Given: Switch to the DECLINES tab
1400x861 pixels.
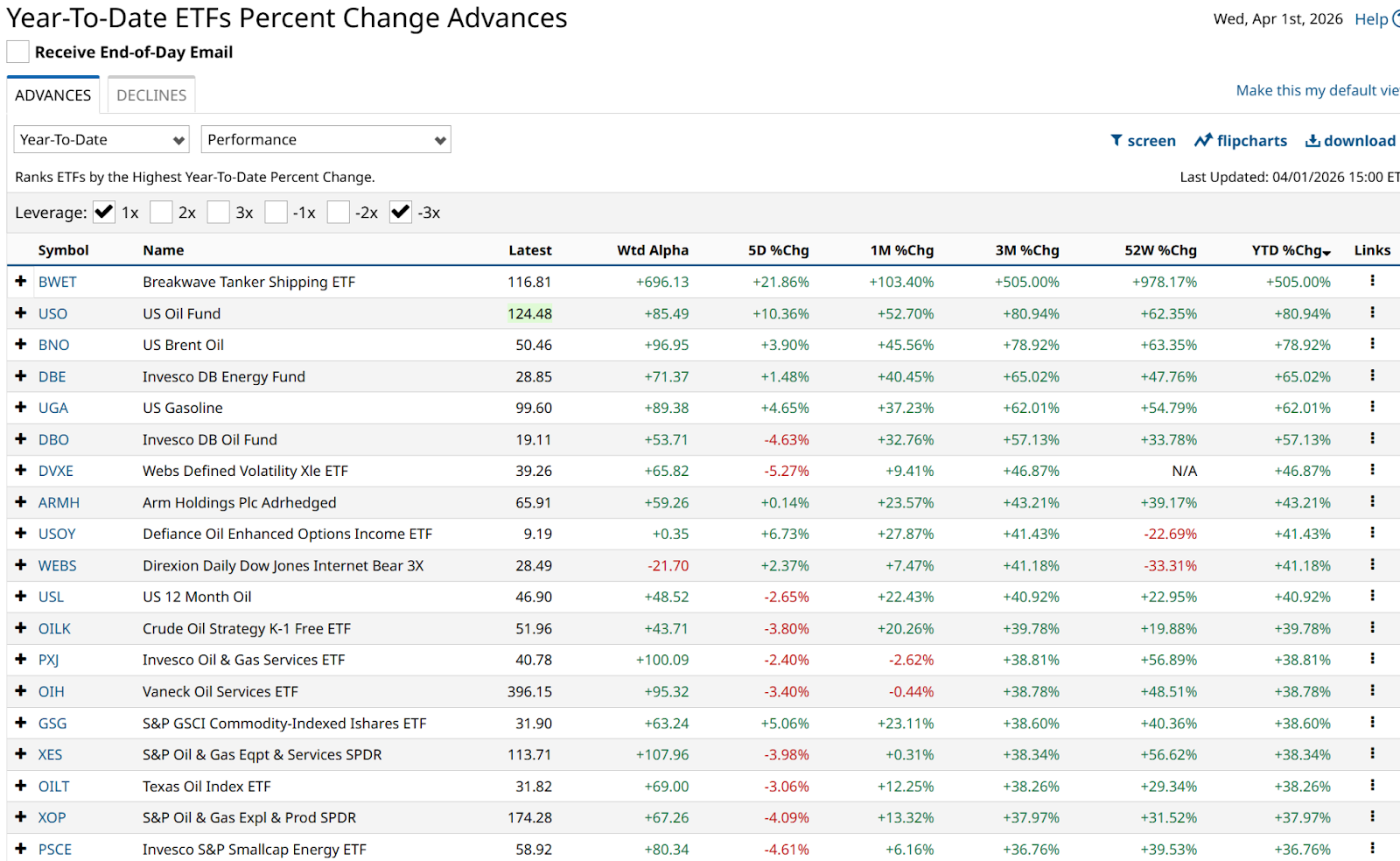Looking at the screenshot, I should click(x=151, y=95).
